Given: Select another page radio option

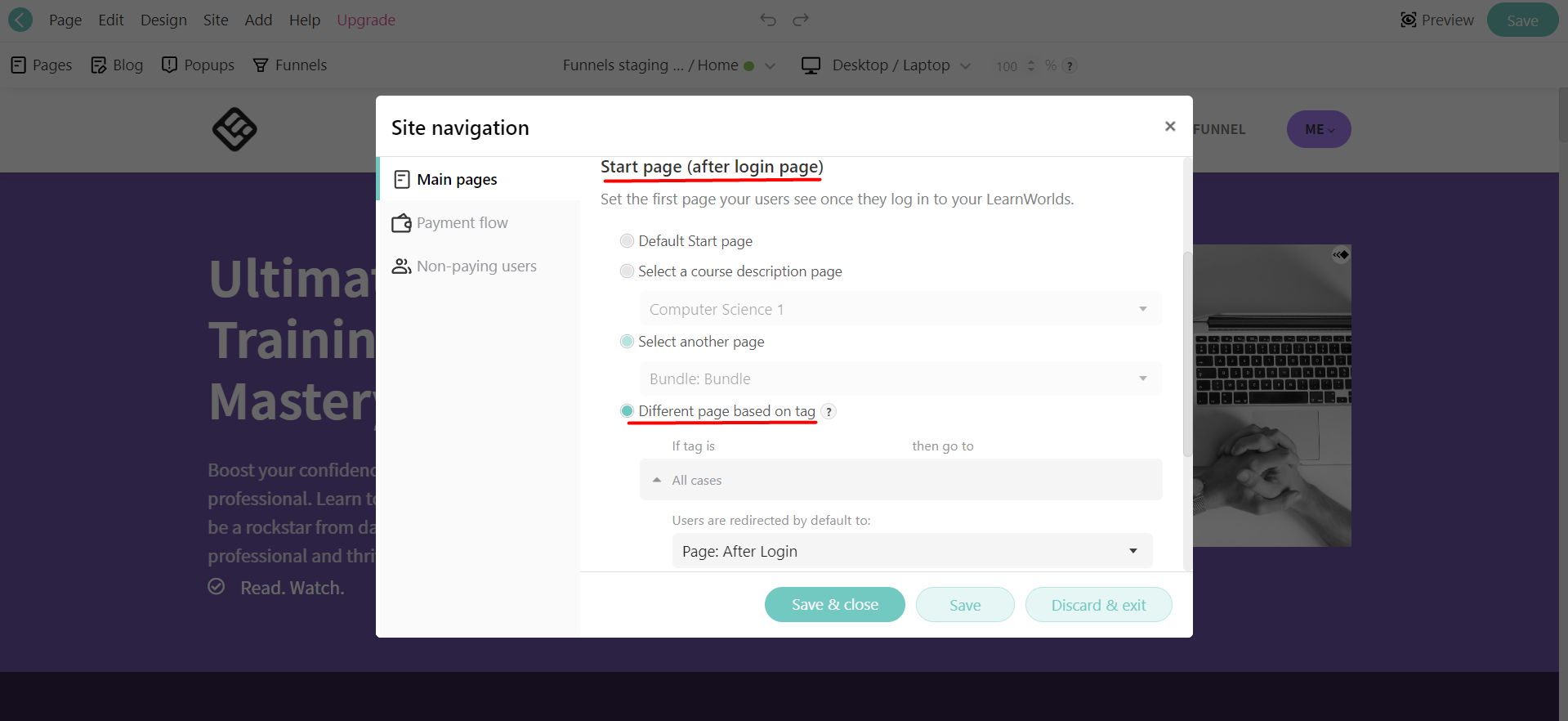Looking at the screenshot, I should pyautogui.click(x=627, y=341).
